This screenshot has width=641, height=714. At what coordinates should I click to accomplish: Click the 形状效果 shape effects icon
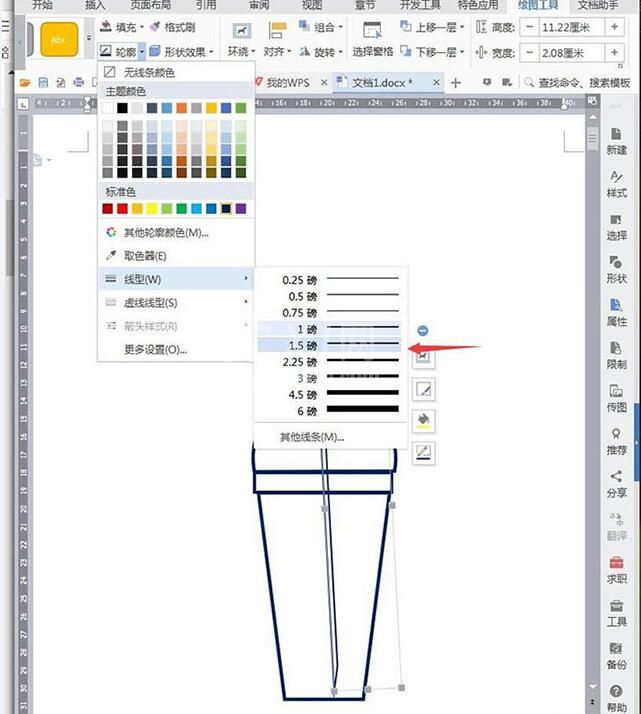click(155, 51)
